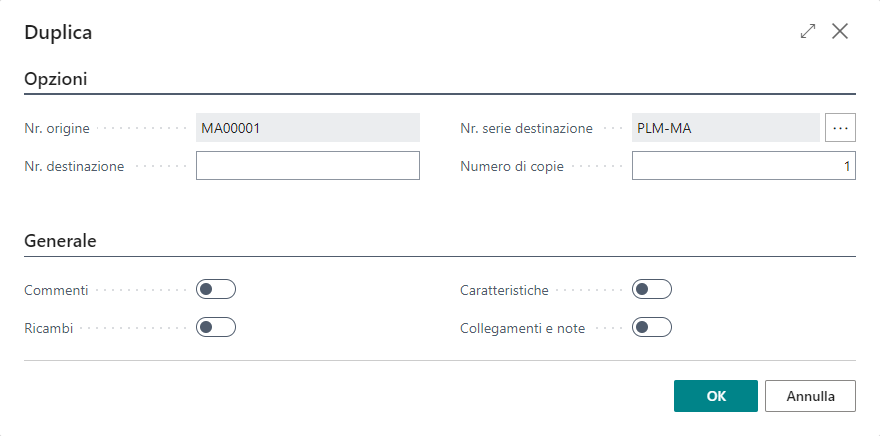The height and width of the screenshot is (436, 880).
Task: Expand the Duplica dialog to full screen
Action: click(808, 32)
